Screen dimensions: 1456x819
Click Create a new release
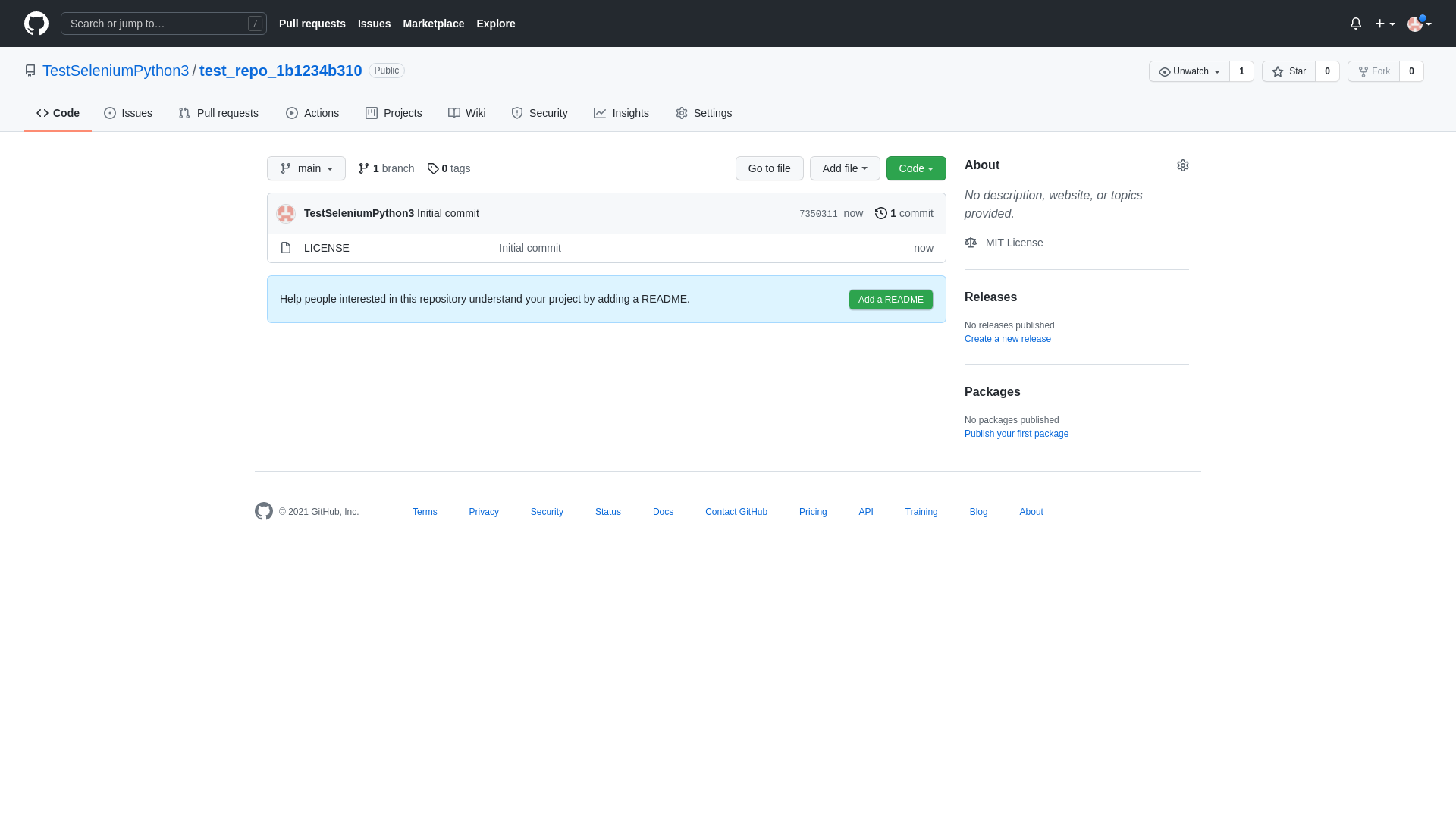(1008, 339)
